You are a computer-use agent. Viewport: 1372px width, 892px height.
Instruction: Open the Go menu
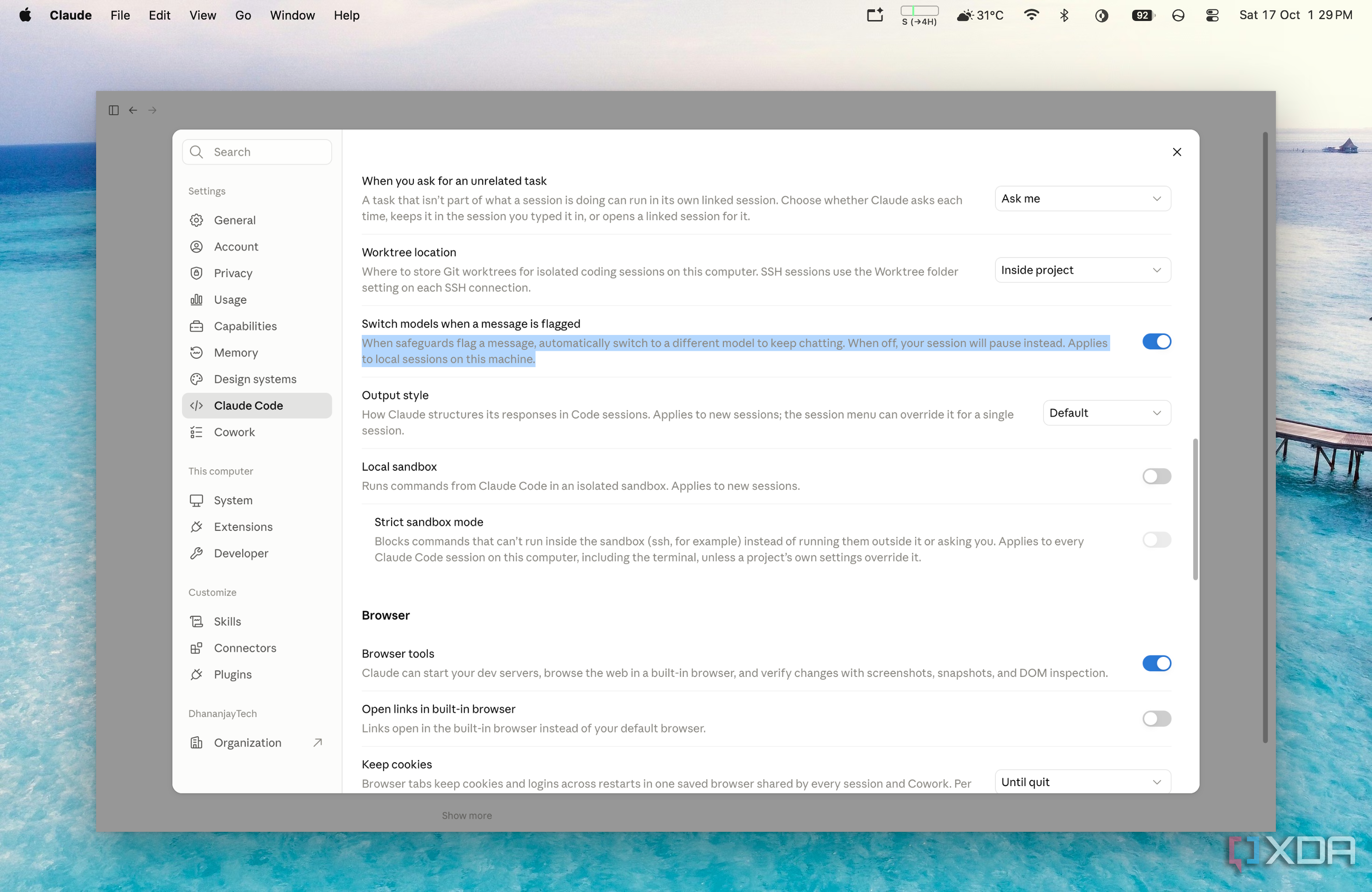(243, 15)
